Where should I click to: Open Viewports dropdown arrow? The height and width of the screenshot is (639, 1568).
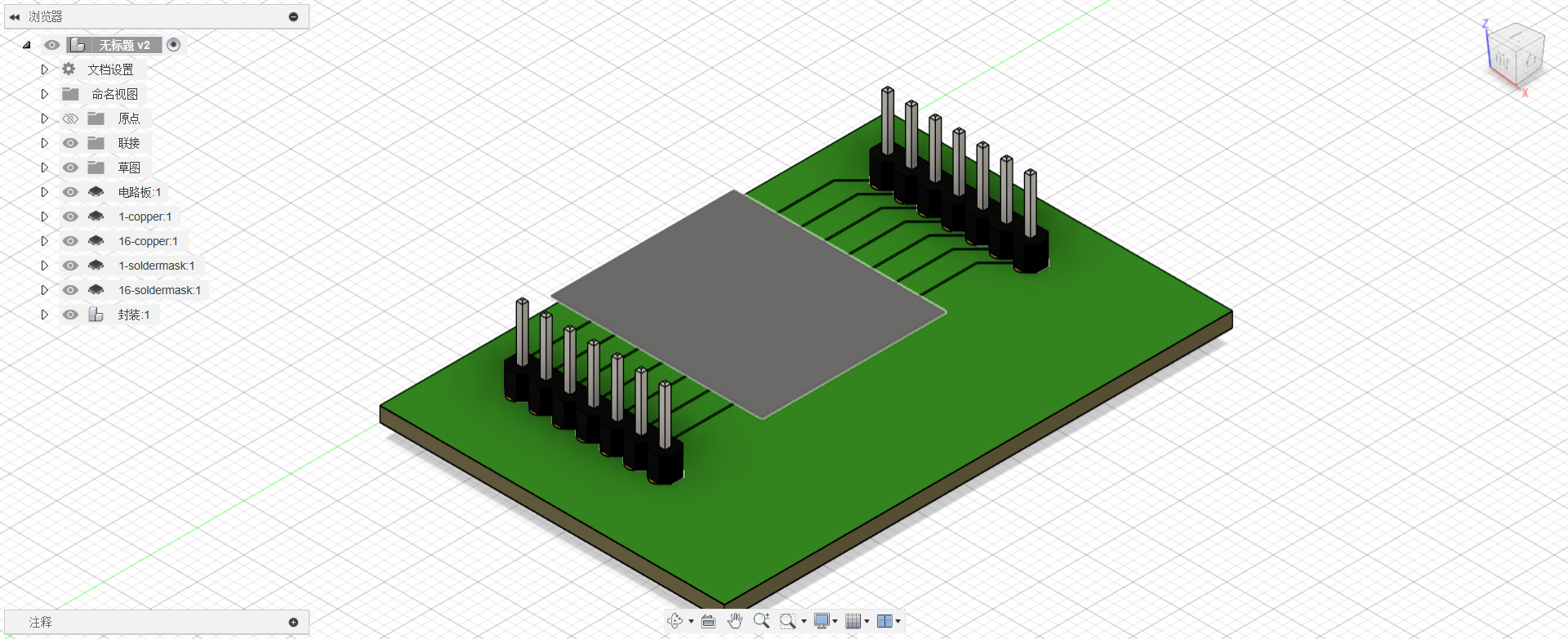(898, 622)
